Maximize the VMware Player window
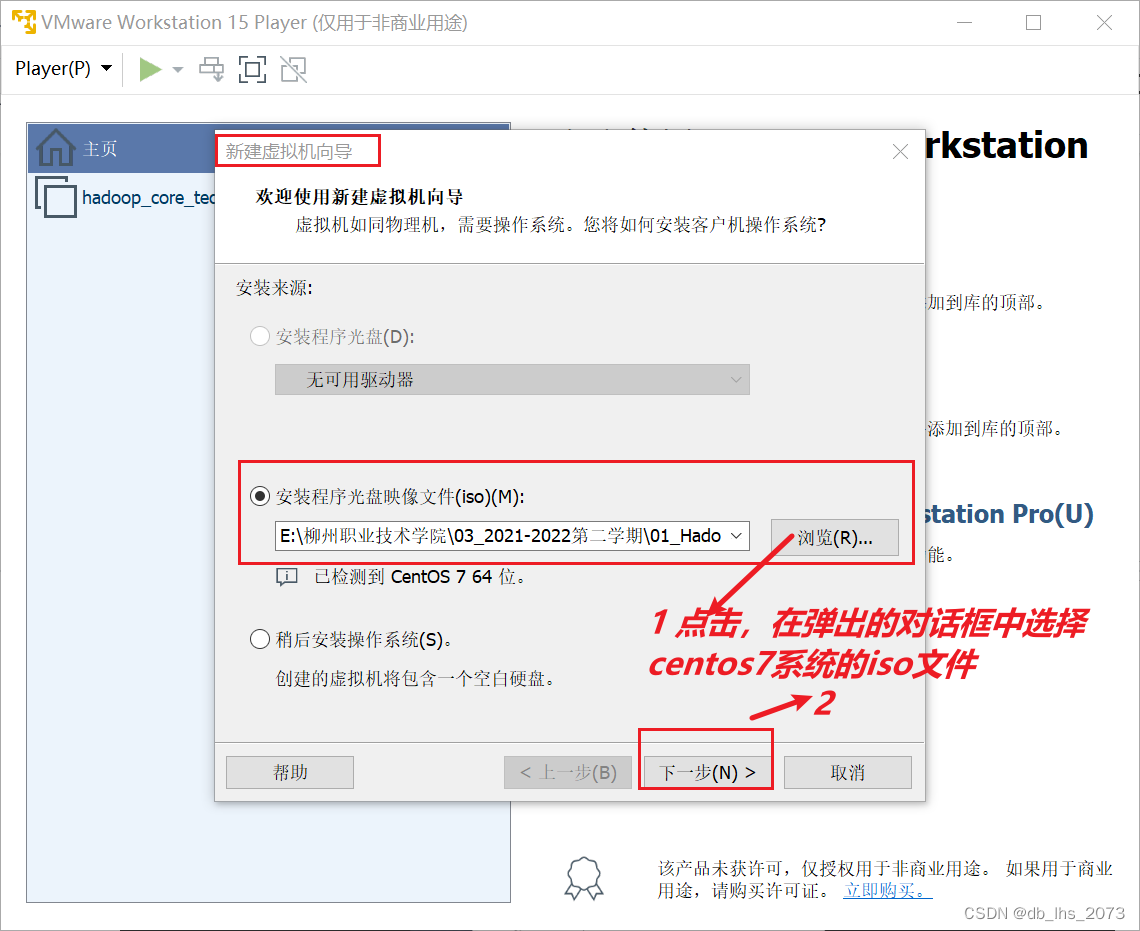Viewport: 1140px width, 931px height. pyautogui.click(x=1033, y=23)
